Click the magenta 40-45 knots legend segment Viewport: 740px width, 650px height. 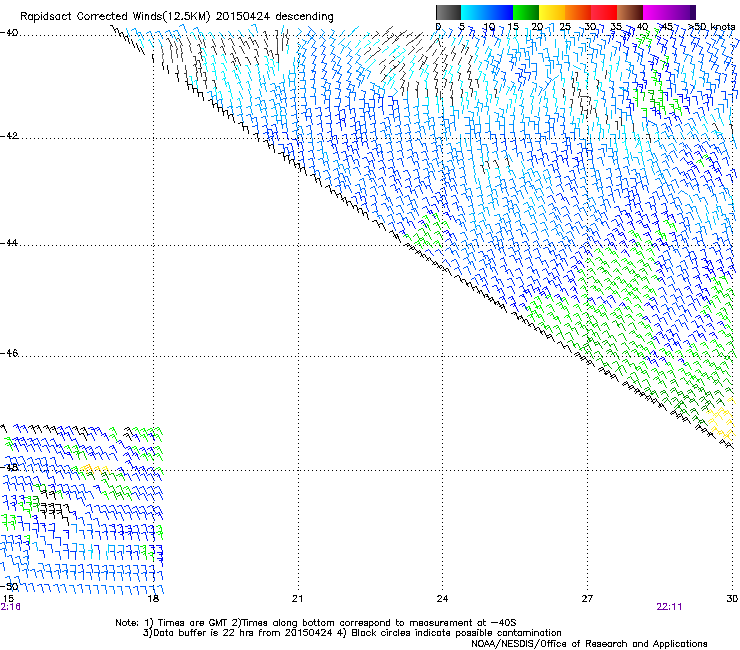(x=656, y=12)
